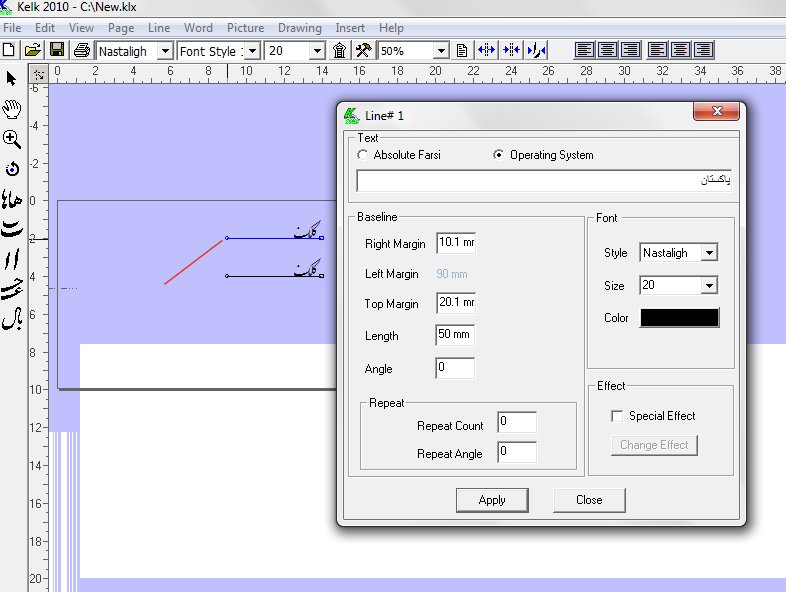Click the ruler origin corner icon

click(x=39, y=75)
